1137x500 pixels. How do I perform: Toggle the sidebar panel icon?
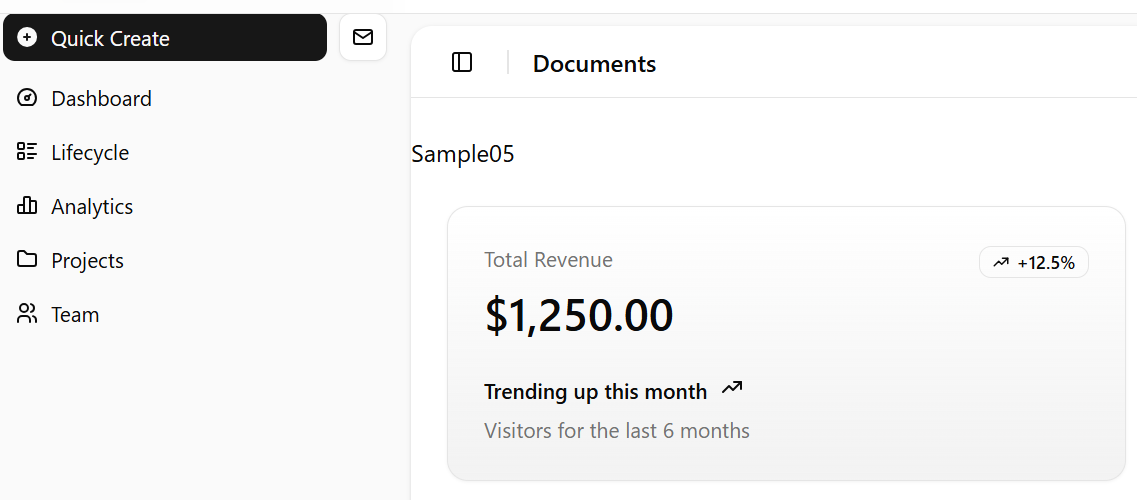462,63
